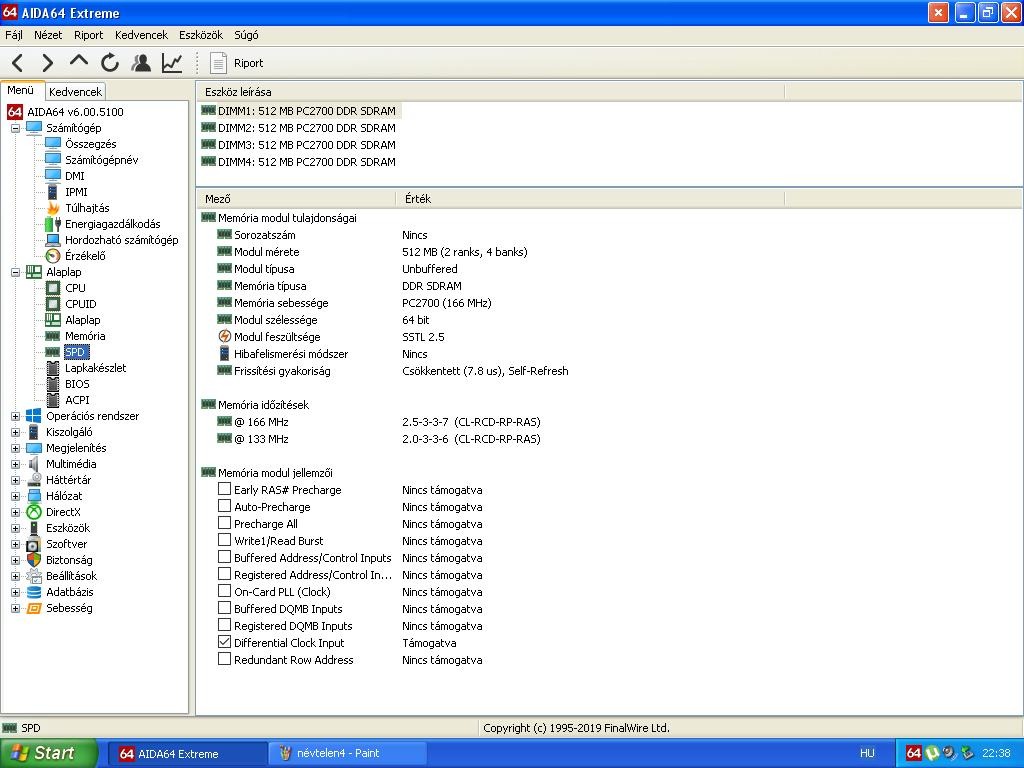The width and height of the screenshot is (1024, 768).
Task: Open the Kedvencek menu in menu bar
Action: pos(141,35)
